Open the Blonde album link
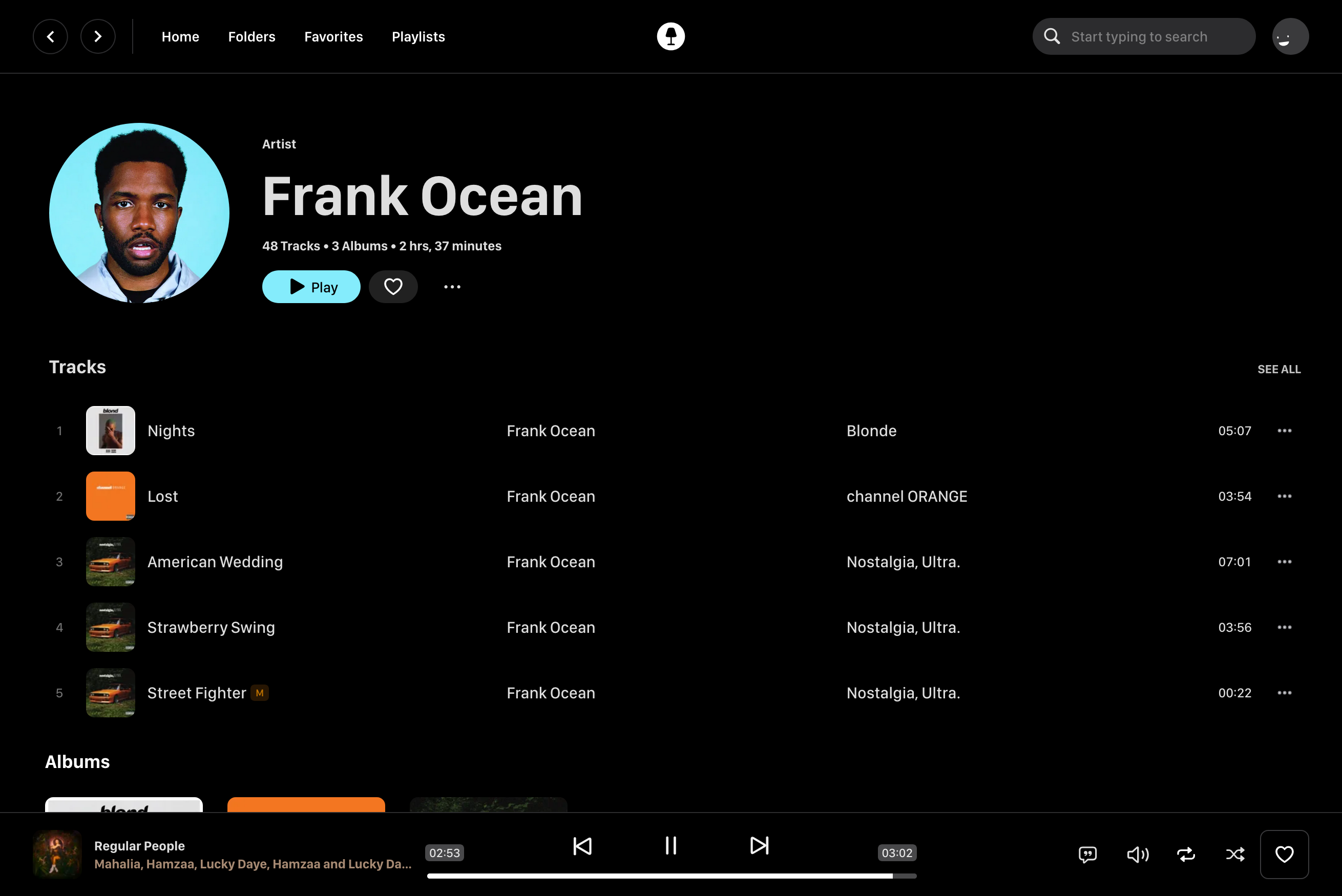The image size is (1342, 896). point(872,431)
